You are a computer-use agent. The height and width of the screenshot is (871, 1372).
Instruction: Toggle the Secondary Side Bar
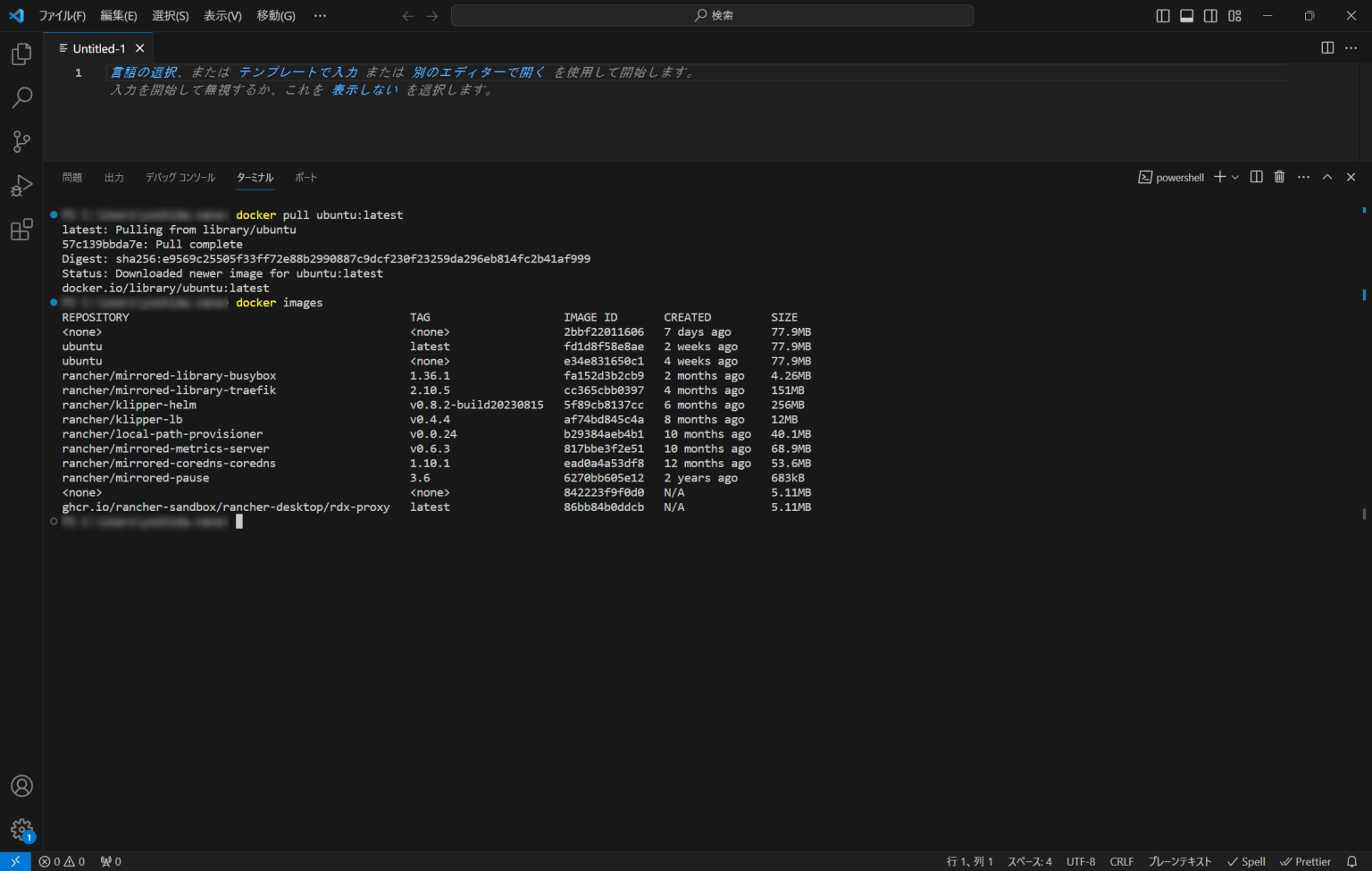(x=1210, y=15)
